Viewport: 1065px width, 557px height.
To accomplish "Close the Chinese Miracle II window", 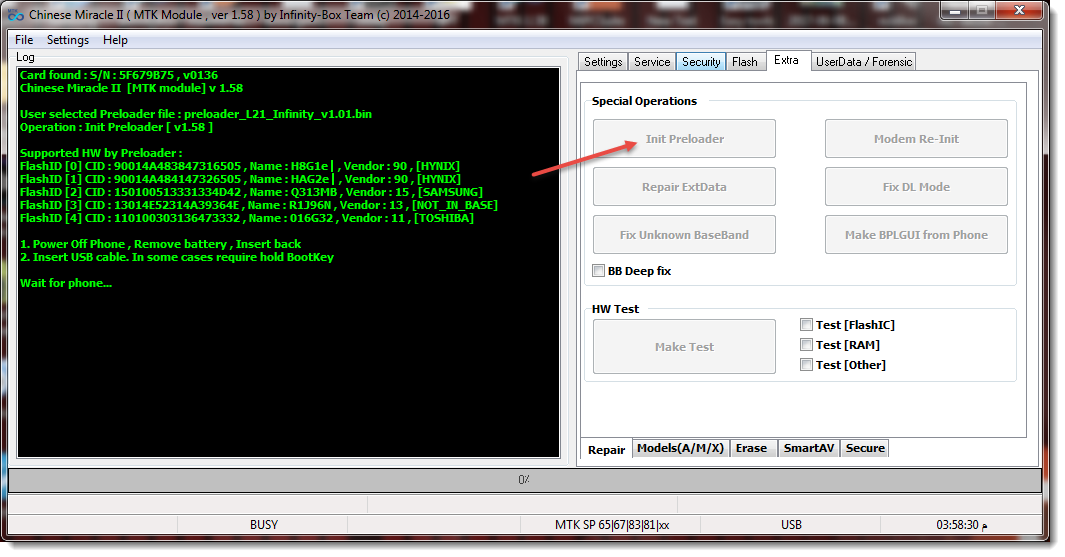I will (1019, 11).
